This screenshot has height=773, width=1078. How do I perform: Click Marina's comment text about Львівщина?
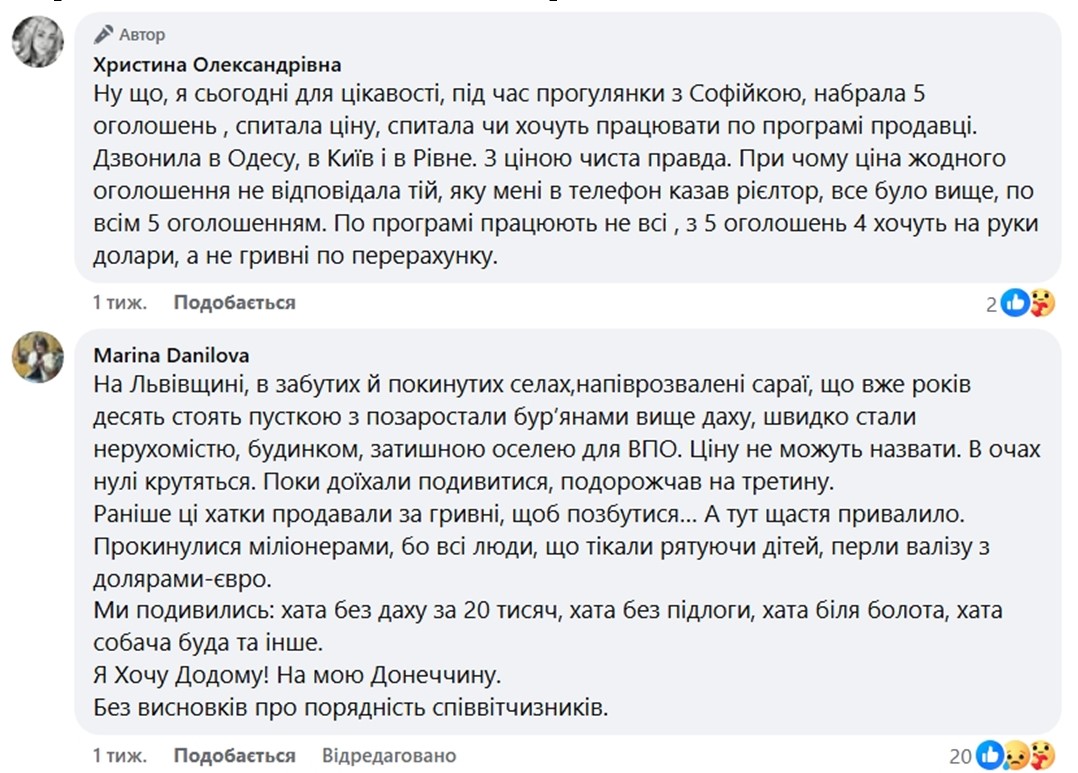(x=567, y=546)
